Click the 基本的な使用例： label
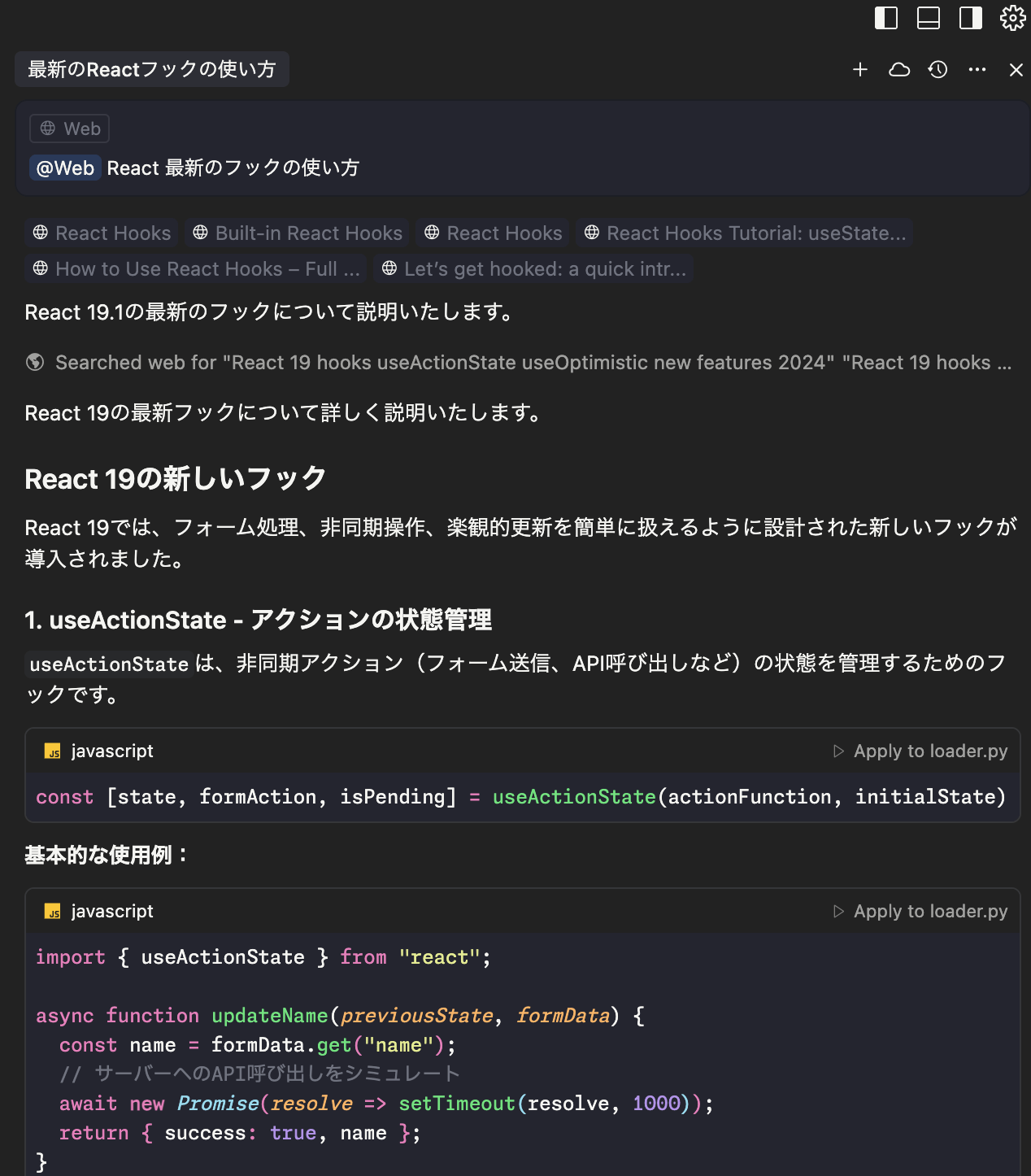This screenshot has width=1031, height=1176. [x=107, y=856]
